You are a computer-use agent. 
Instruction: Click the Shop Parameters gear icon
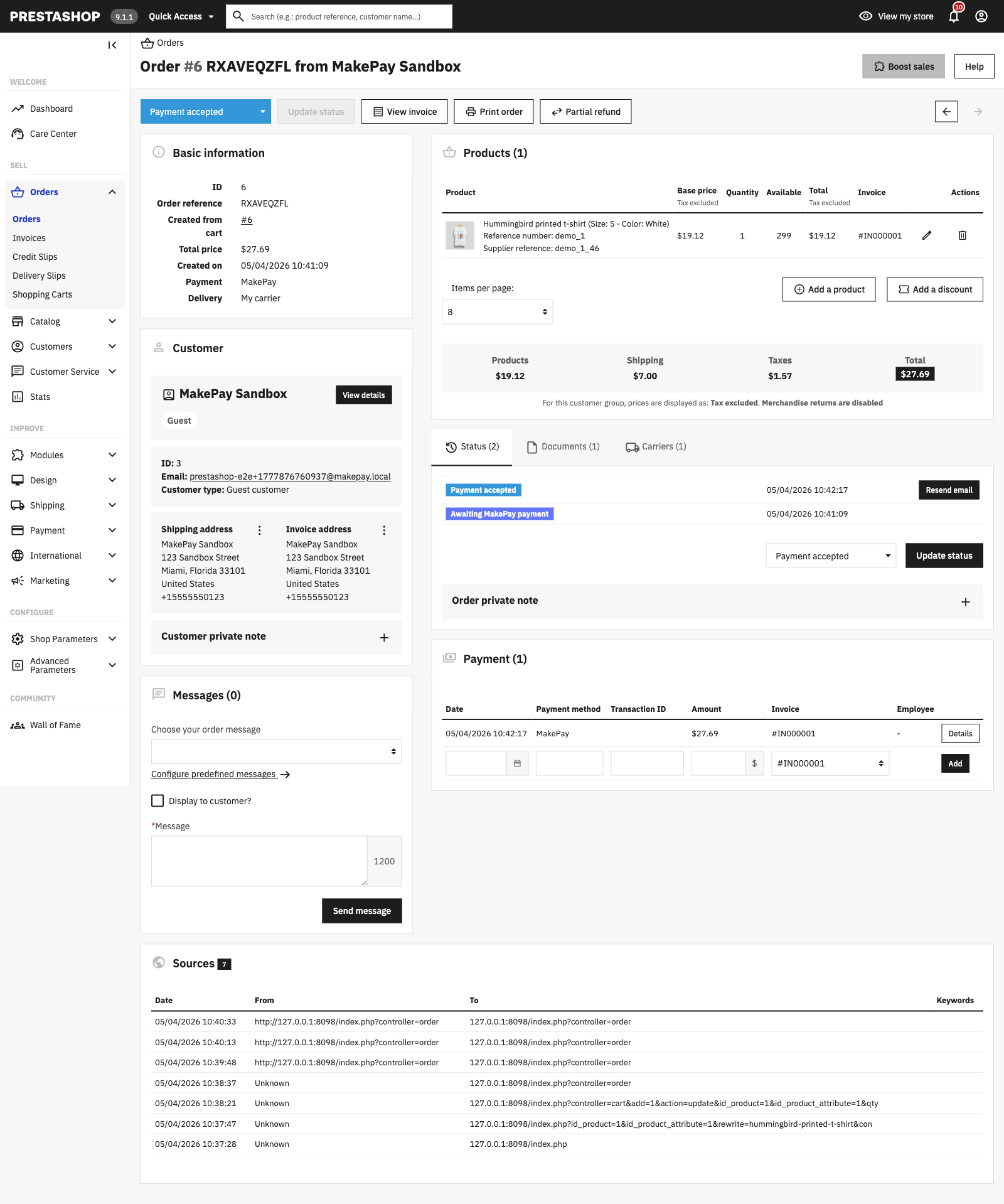(x=18, y=639)
